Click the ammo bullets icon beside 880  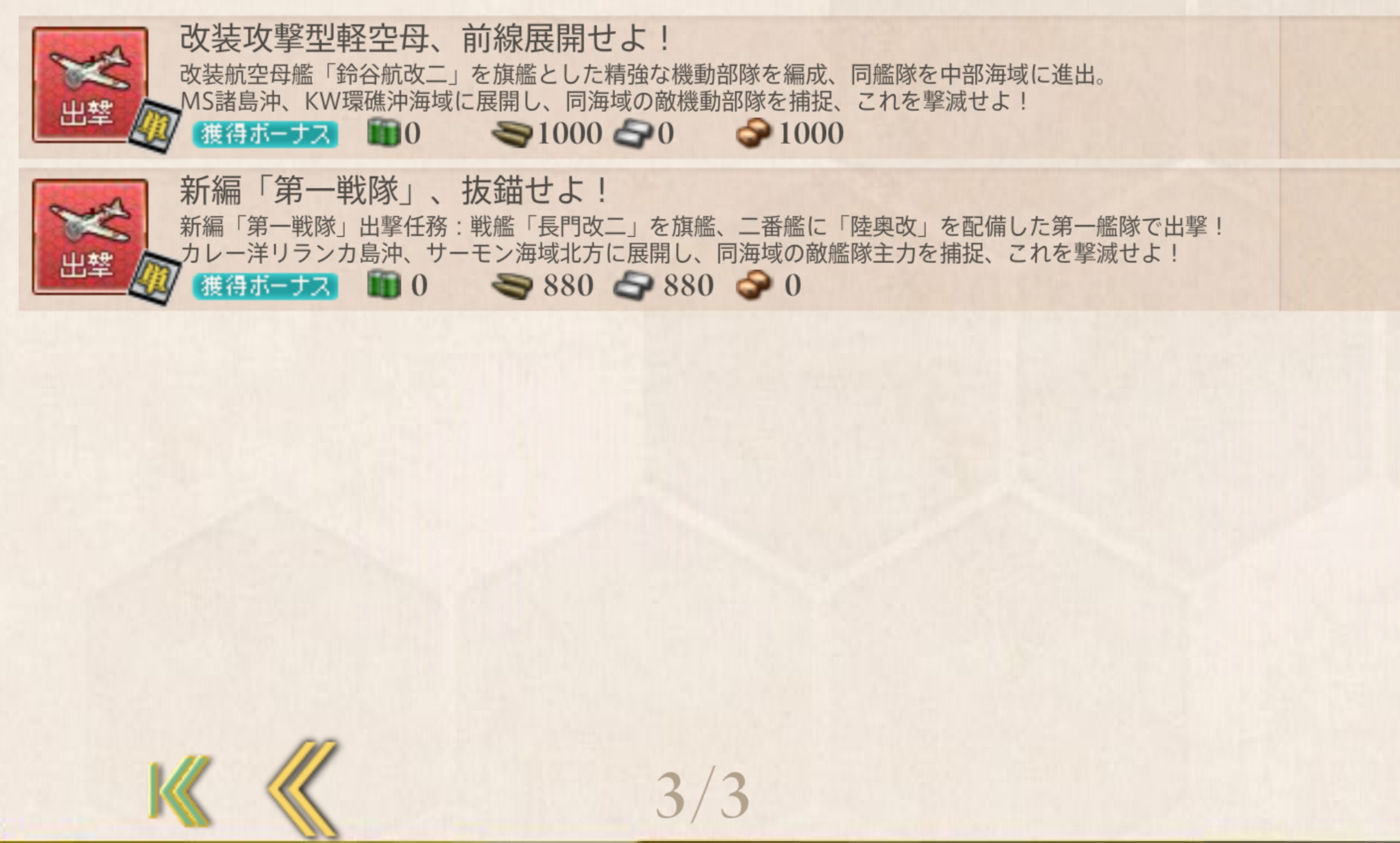(x=512, y=285)
